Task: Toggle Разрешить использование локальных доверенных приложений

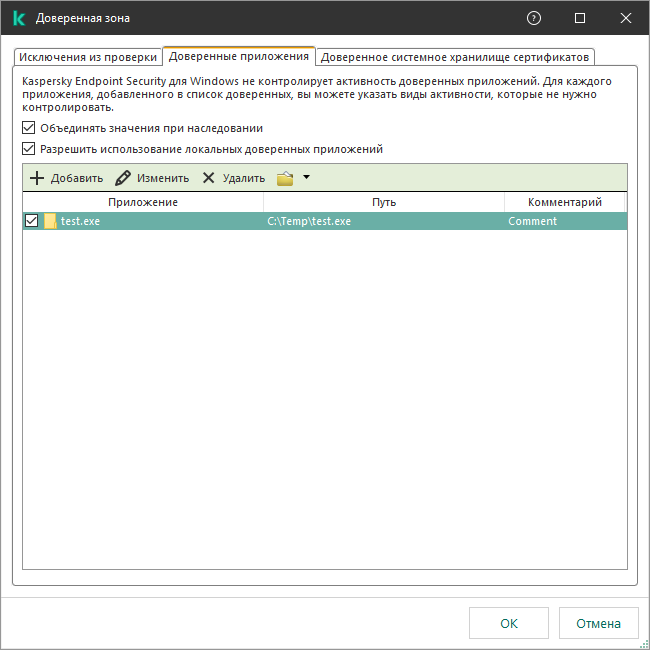Action: [28, 148]
